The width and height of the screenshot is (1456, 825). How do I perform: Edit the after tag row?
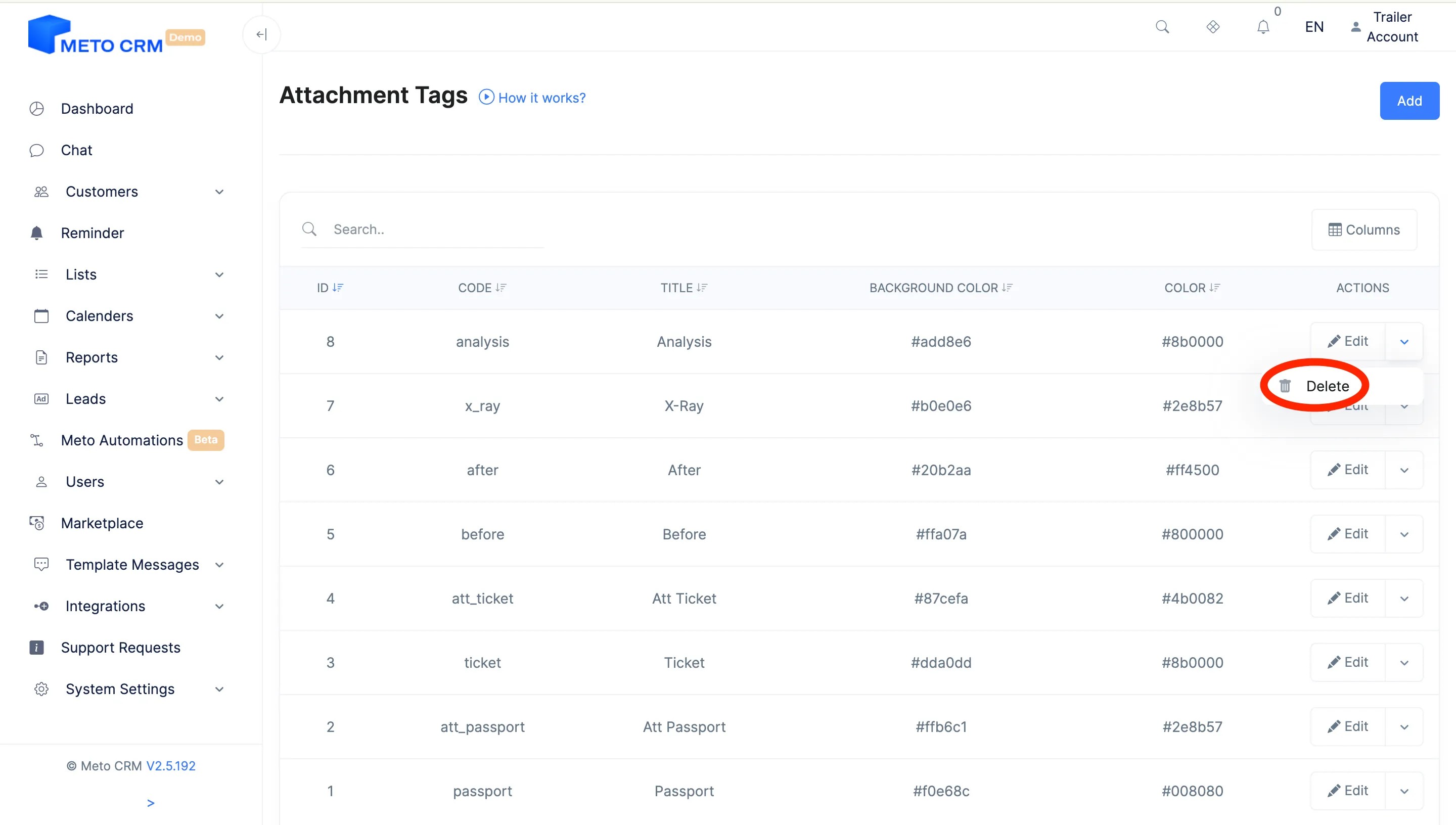click(x=1347, y=469)
